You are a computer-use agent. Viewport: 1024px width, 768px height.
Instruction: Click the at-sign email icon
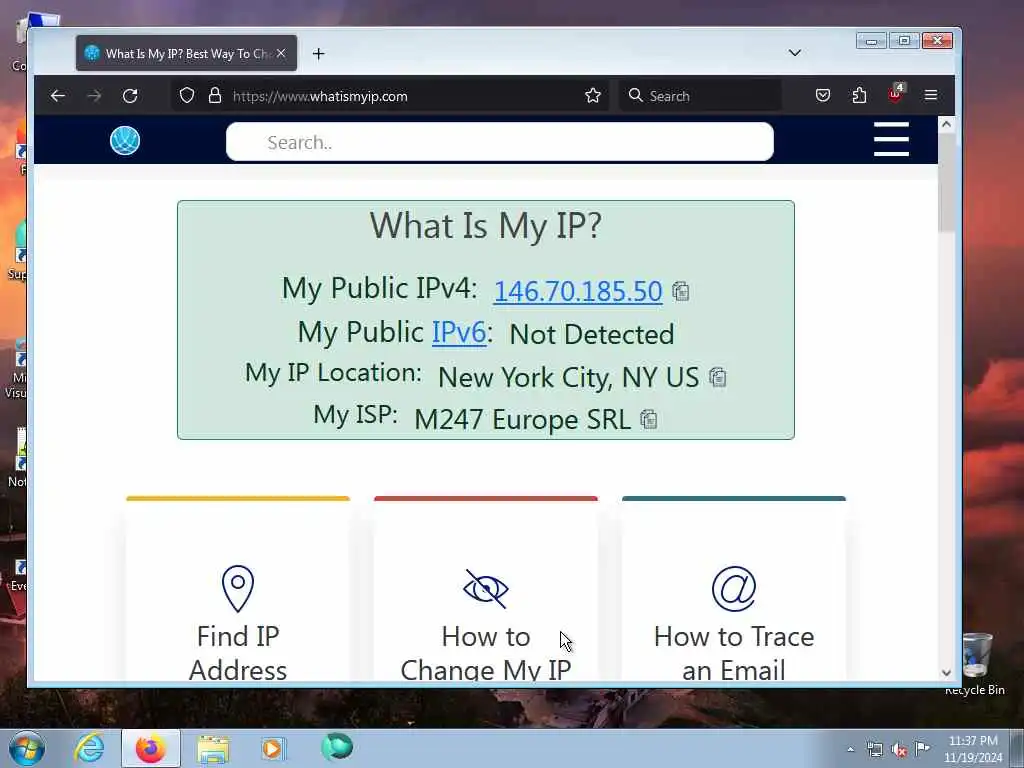734,588
